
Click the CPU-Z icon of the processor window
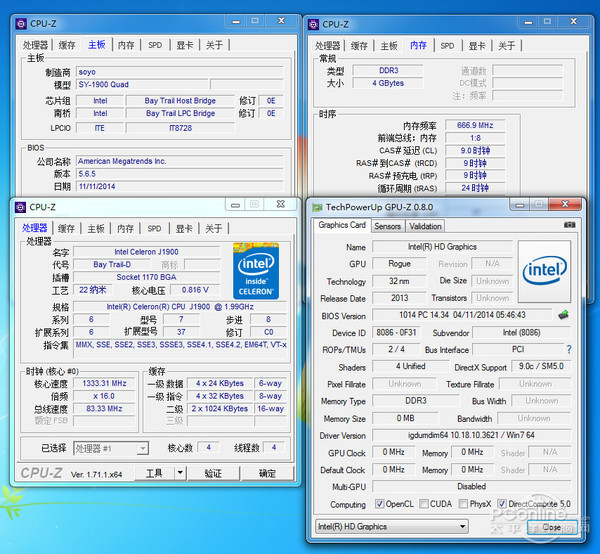point(20,207)
